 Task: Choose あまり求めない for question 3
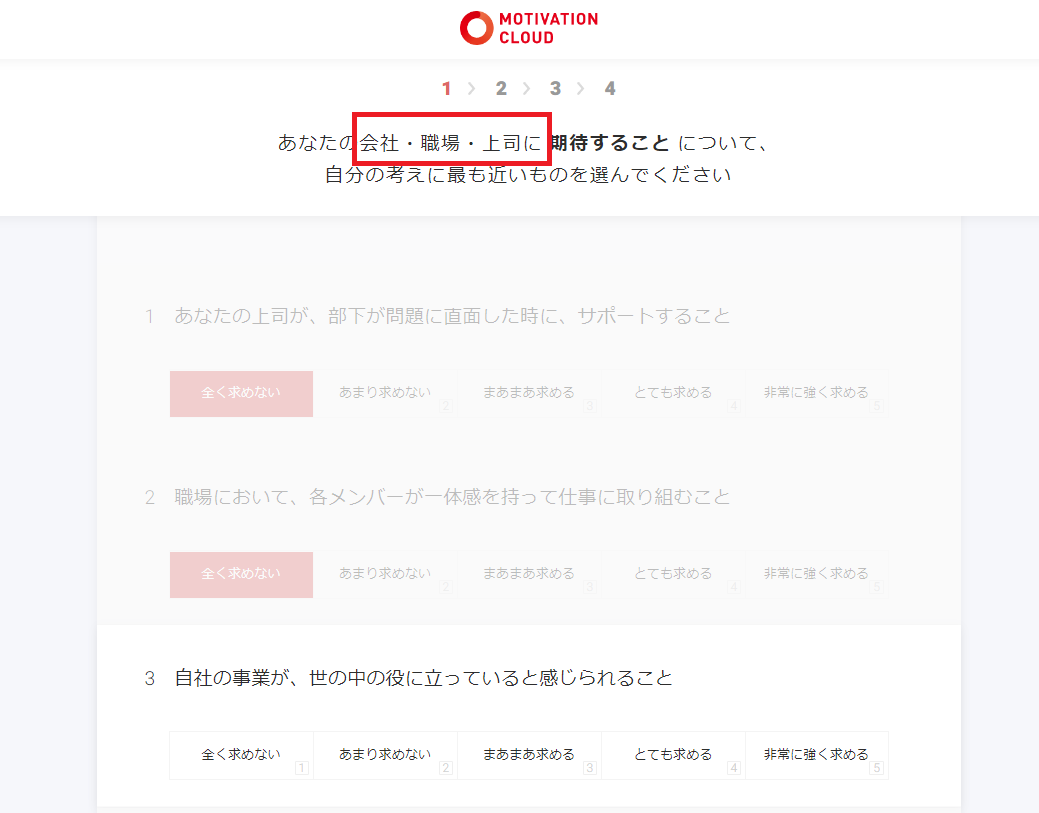pyautogui.click(x=385, y=755)
